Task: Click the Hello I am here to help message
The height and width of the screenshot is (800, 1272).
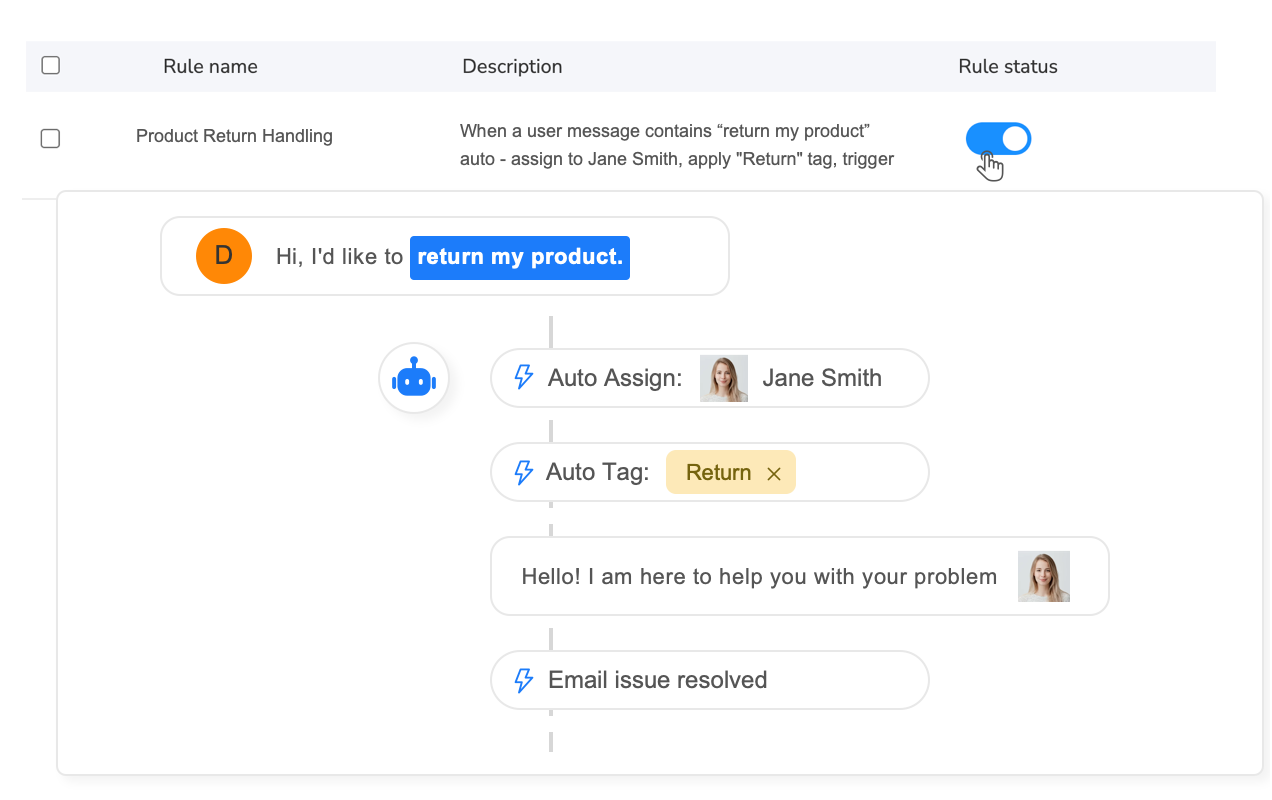Action: pyautogui.click(x=758, y=576)
